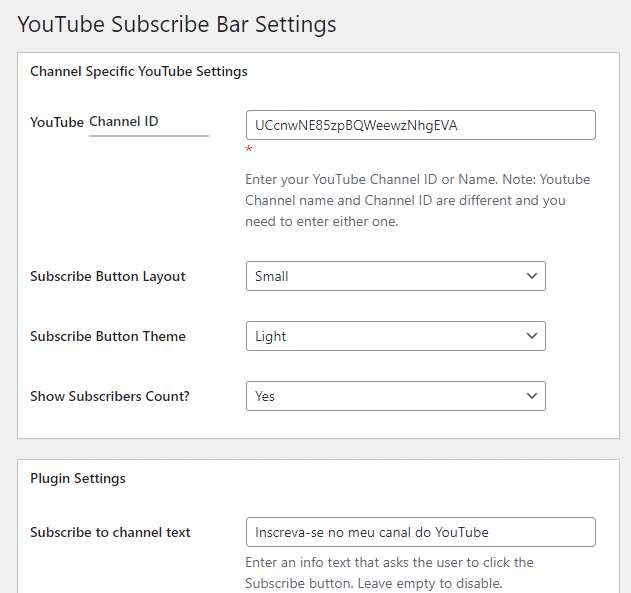Click the 'YouTube' word in the field label
The image size is (631, 593).
coord(57,122)
